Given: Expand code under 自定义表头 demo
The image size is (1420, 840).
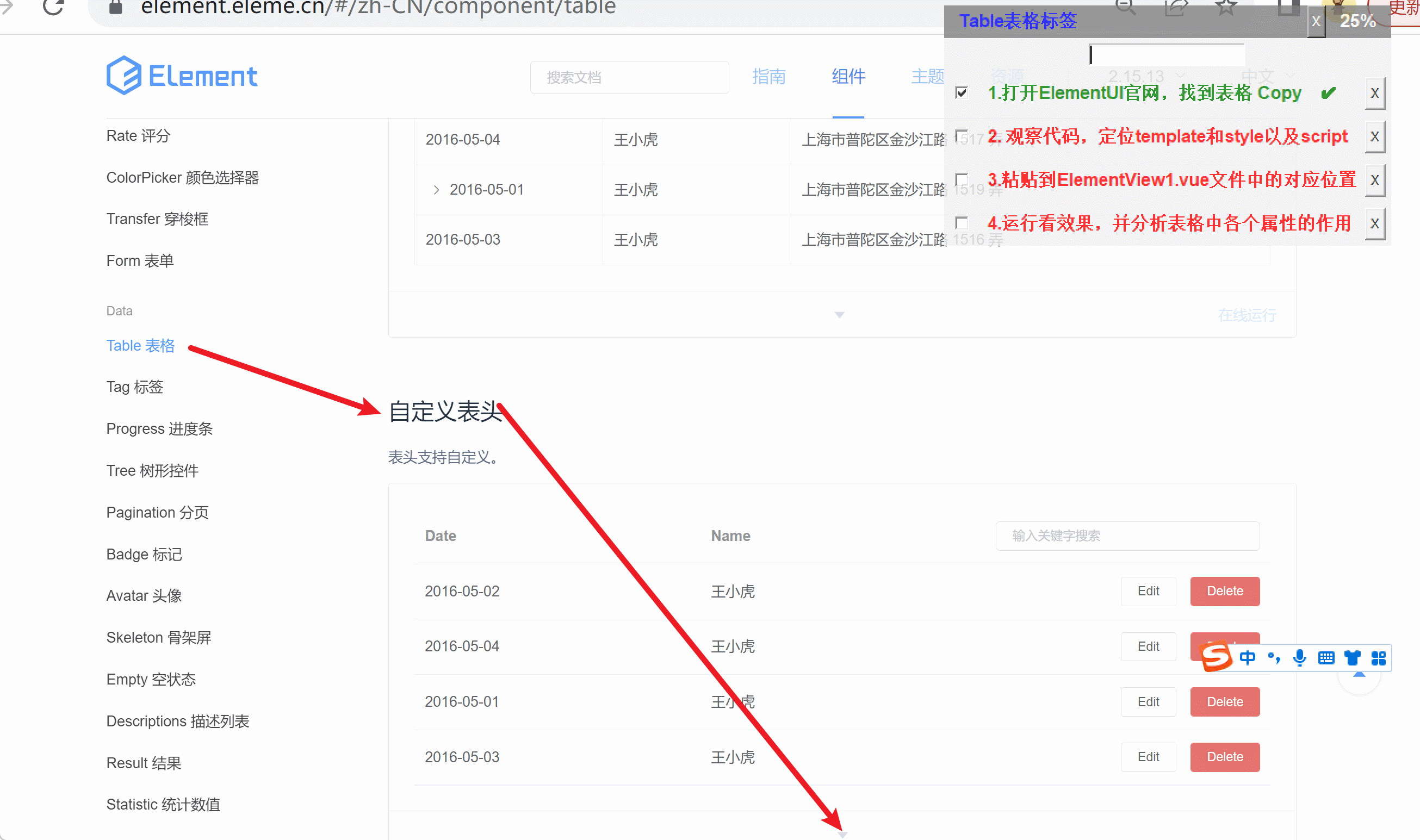Looking at the screenshot, I should [842, 835].
